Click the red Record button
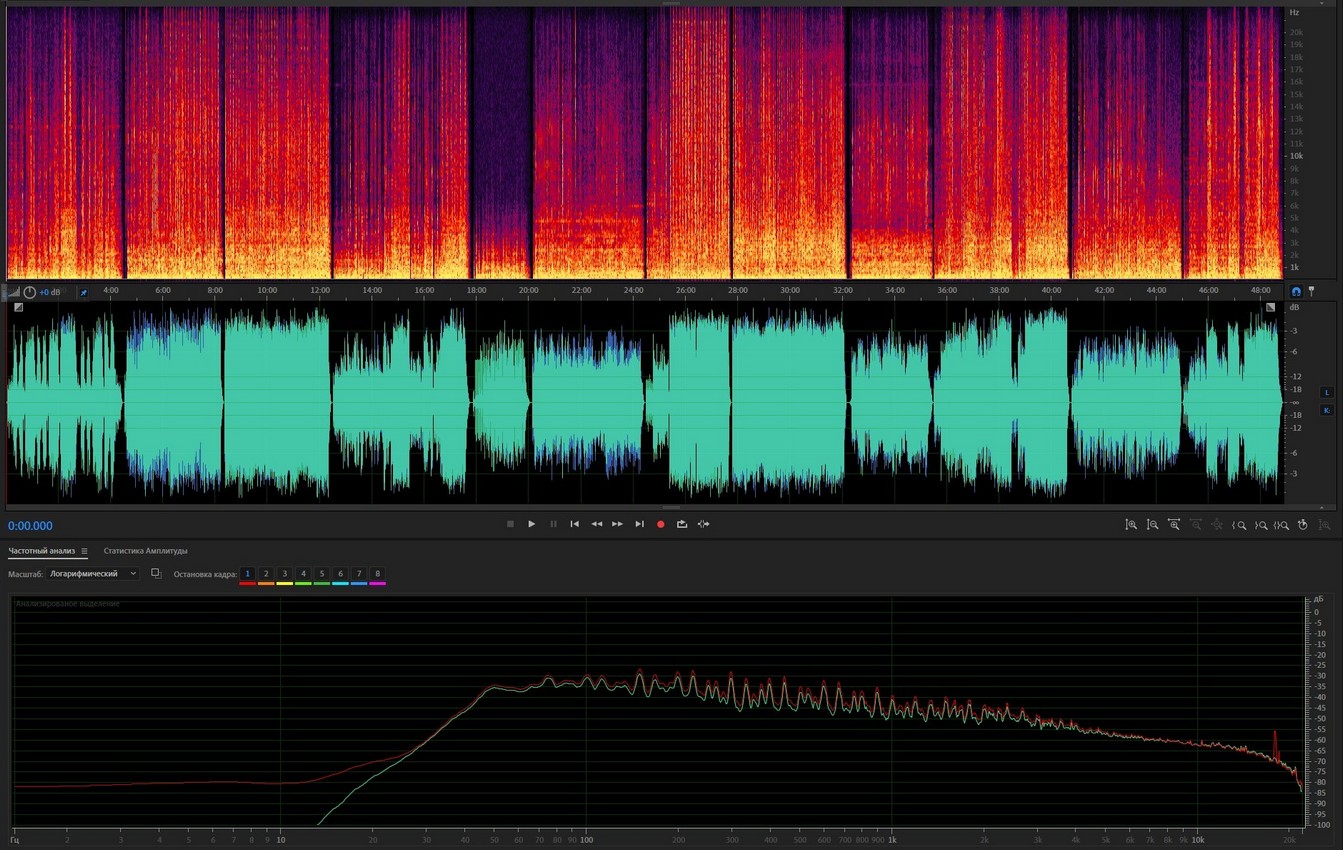Viewport: 1343px width, 850px height. tap(660, 524)
